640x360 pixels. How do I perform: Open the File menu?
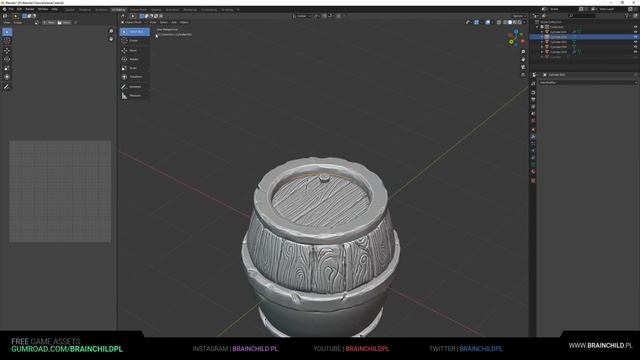(11, 9)
